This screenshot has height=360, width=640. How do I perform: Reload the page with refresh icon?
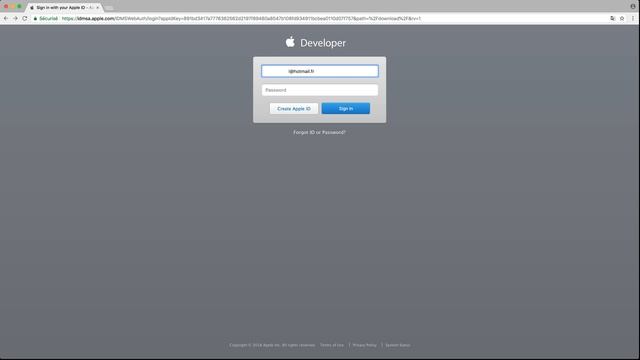25,18
